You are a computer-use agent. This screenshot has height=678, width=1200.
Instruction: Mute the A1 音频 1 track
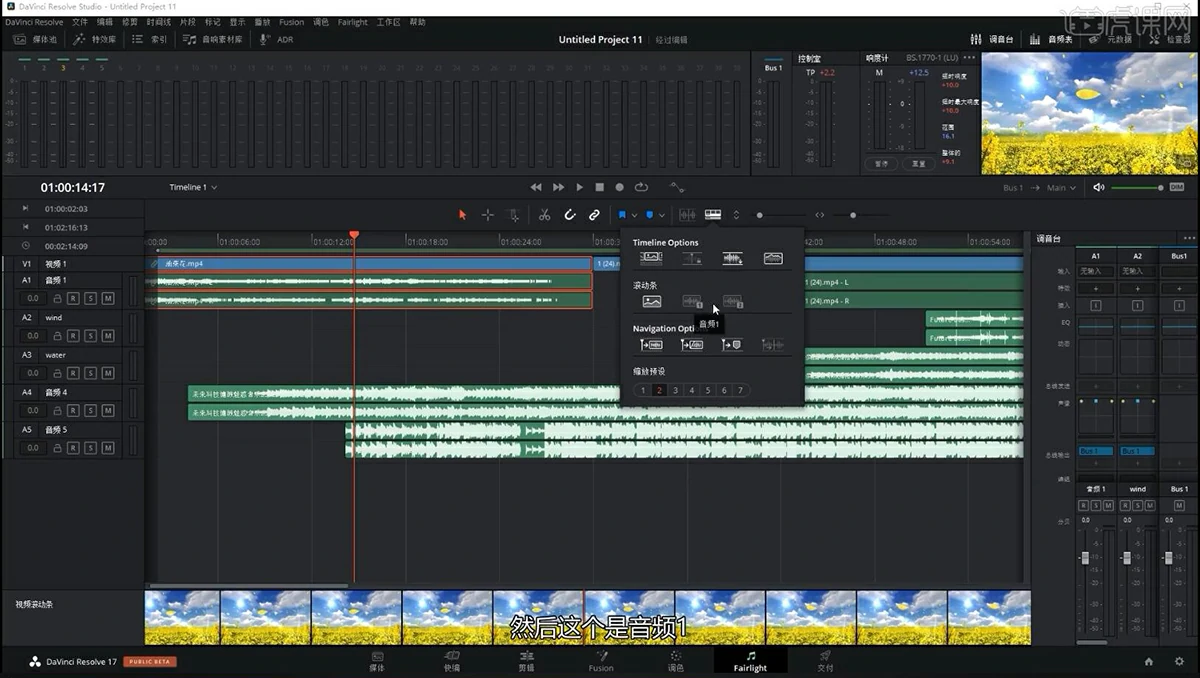[x=107, y=298]
